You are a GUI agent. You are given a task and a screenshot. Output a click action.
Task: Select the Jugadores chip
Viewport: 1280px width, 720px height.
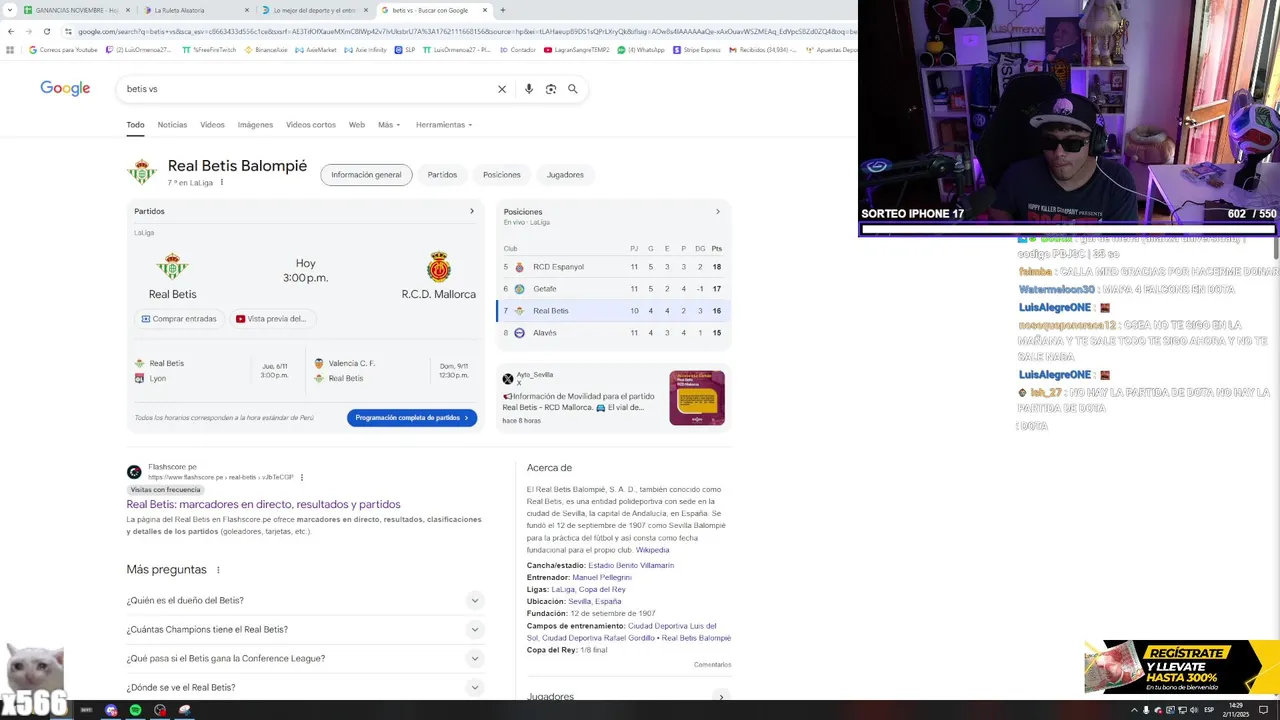[565, 174]
